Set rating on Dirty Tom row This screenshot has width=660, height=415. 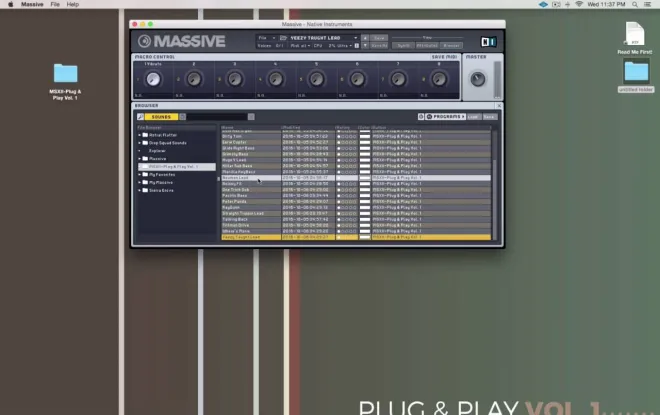tap(347, 136)
